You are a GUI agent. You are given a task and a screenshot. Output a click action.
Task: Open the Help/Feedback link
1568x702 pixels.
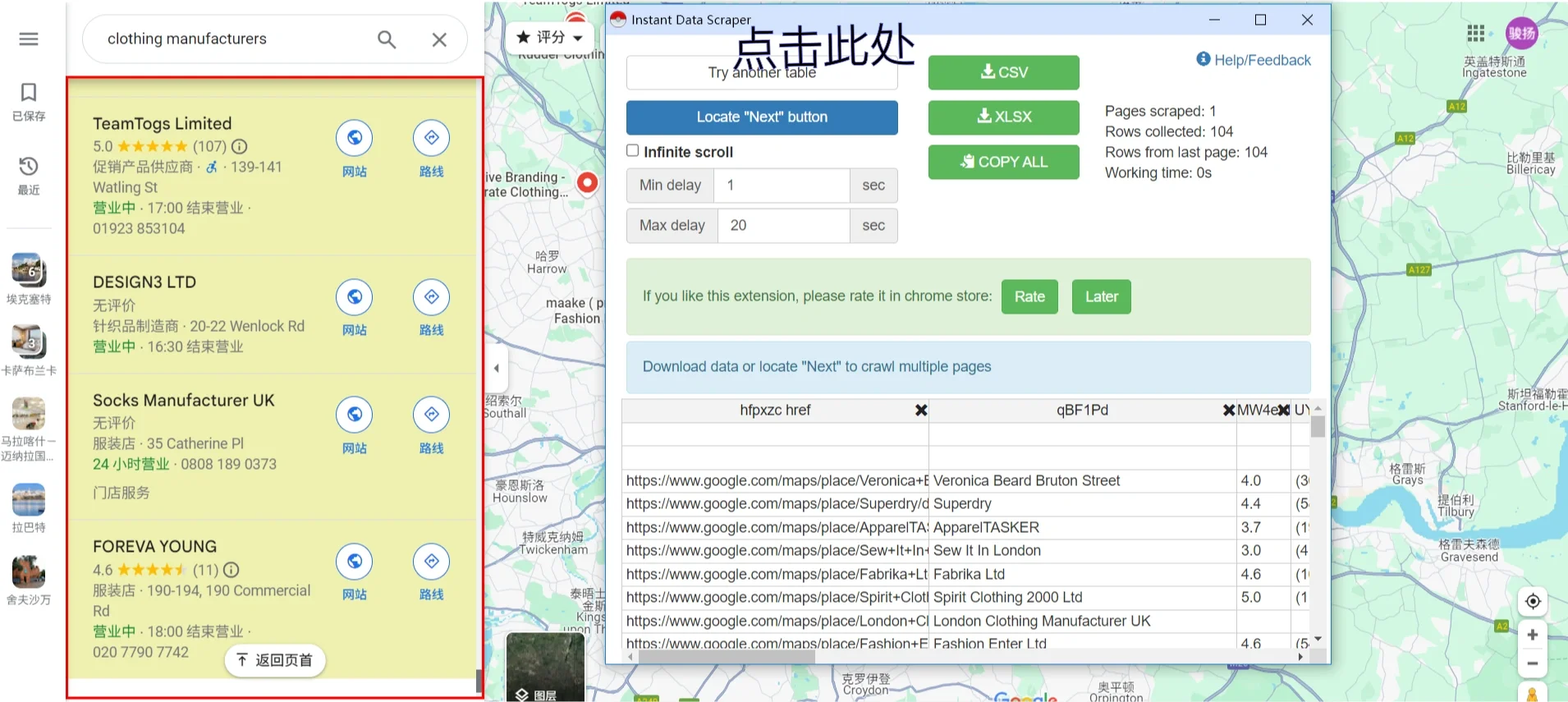[1254, 60]
